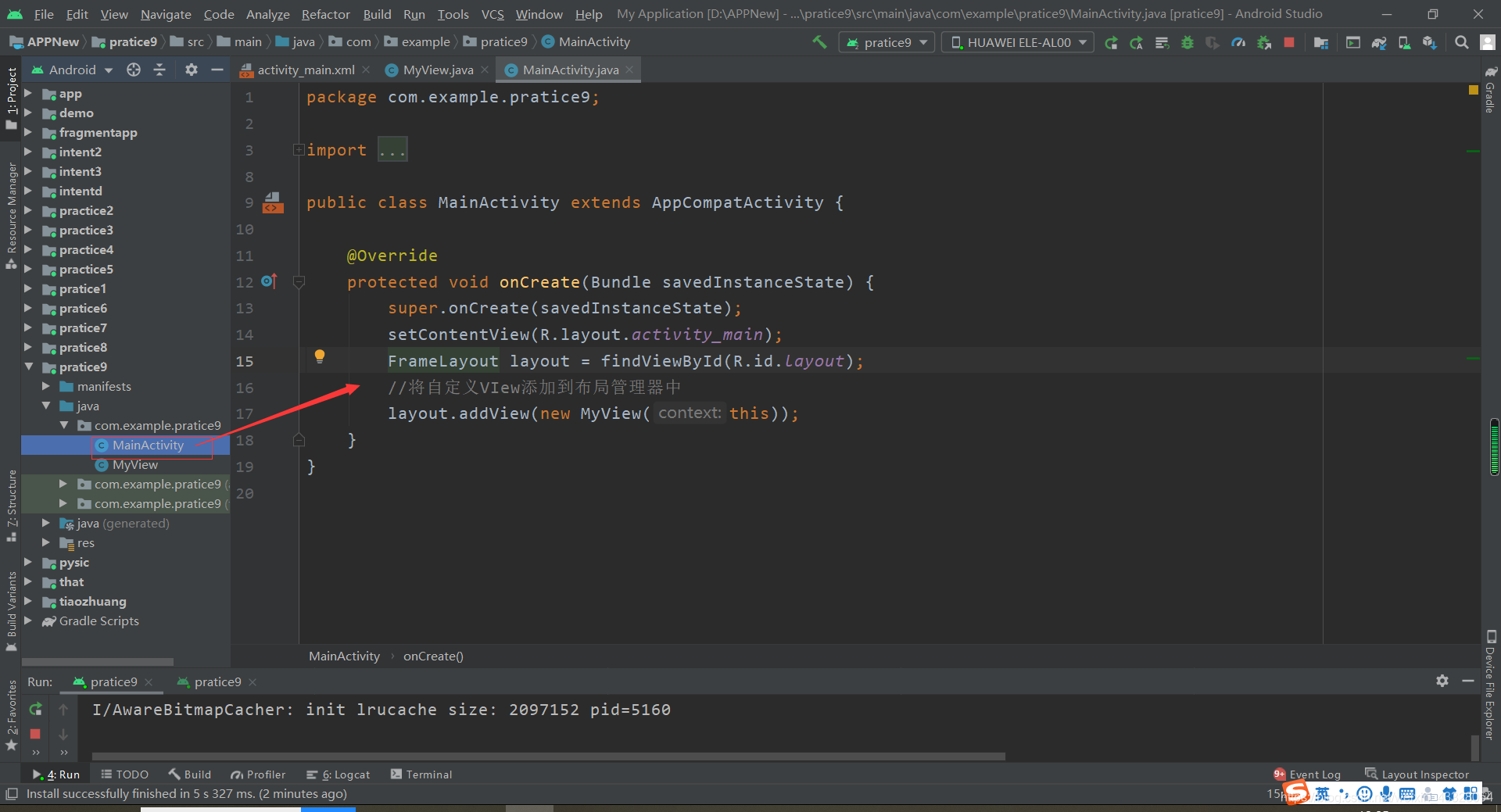Click the Make Project hammer icon
The image size is (1501, 812).
click(819, 42)
